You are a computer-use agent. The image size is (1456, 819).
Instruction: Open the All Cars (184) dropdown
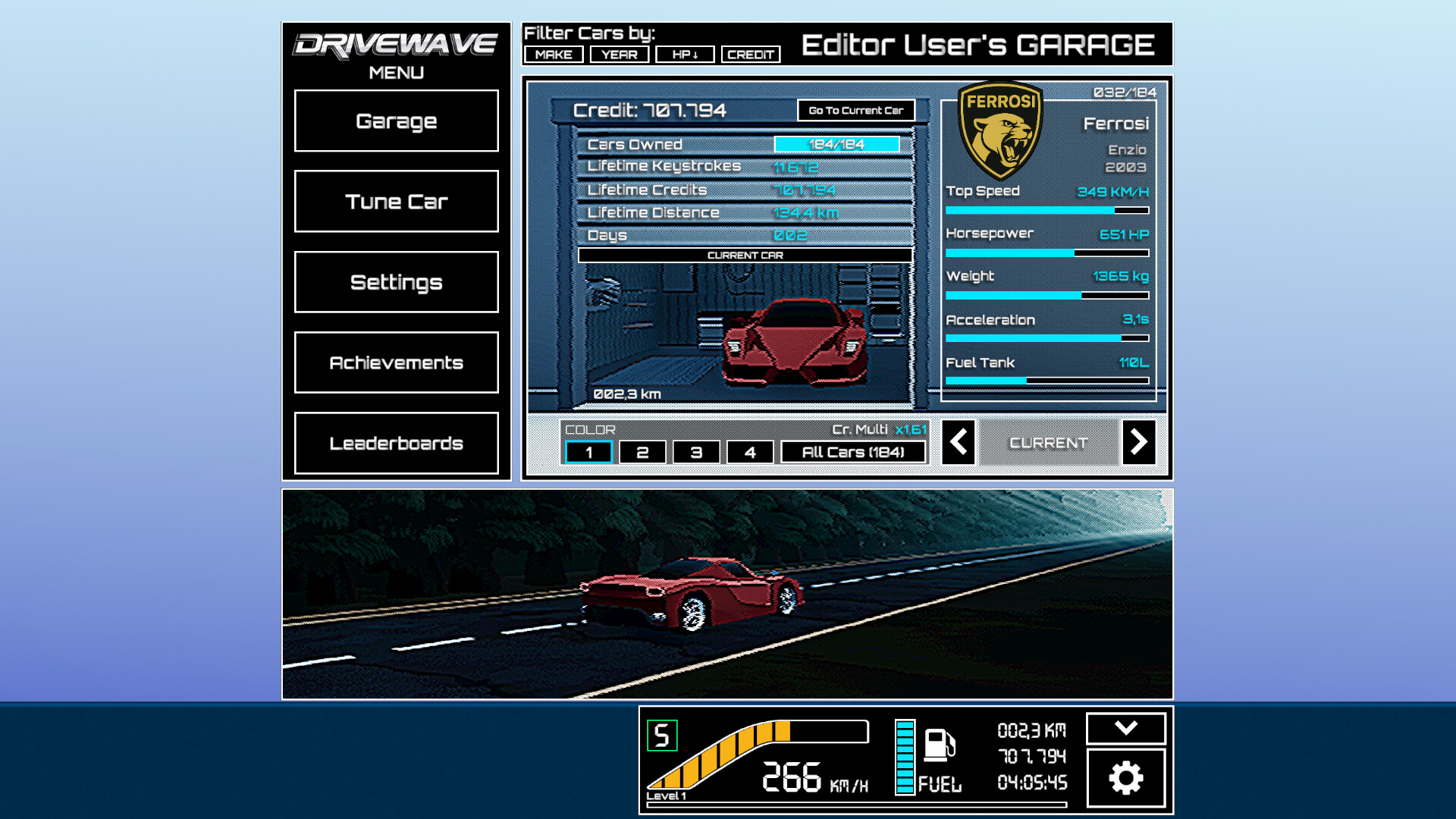[852, 451]
